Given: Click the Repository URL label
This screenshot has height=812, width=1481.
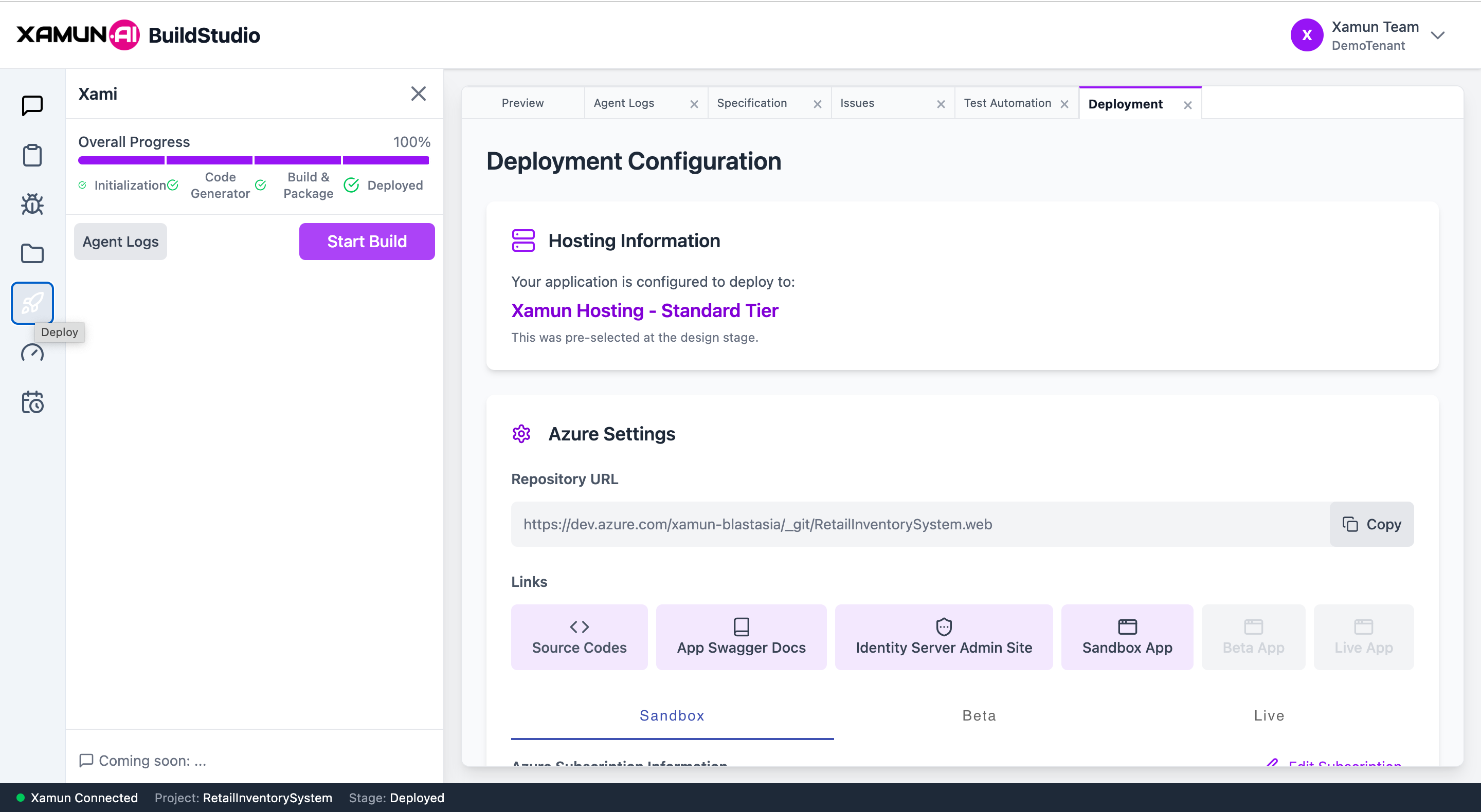Looking at the screenshot, I should [x=565, y=478].
